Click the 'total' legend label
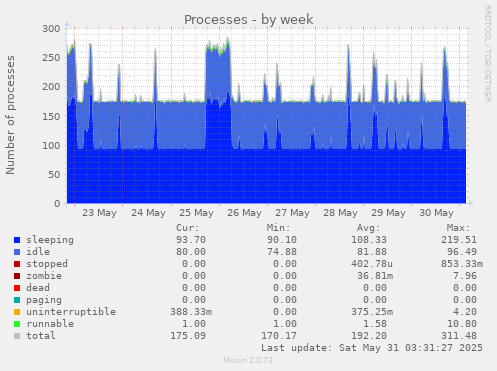This screenshot has height=371, width=497. coord(41,336)
